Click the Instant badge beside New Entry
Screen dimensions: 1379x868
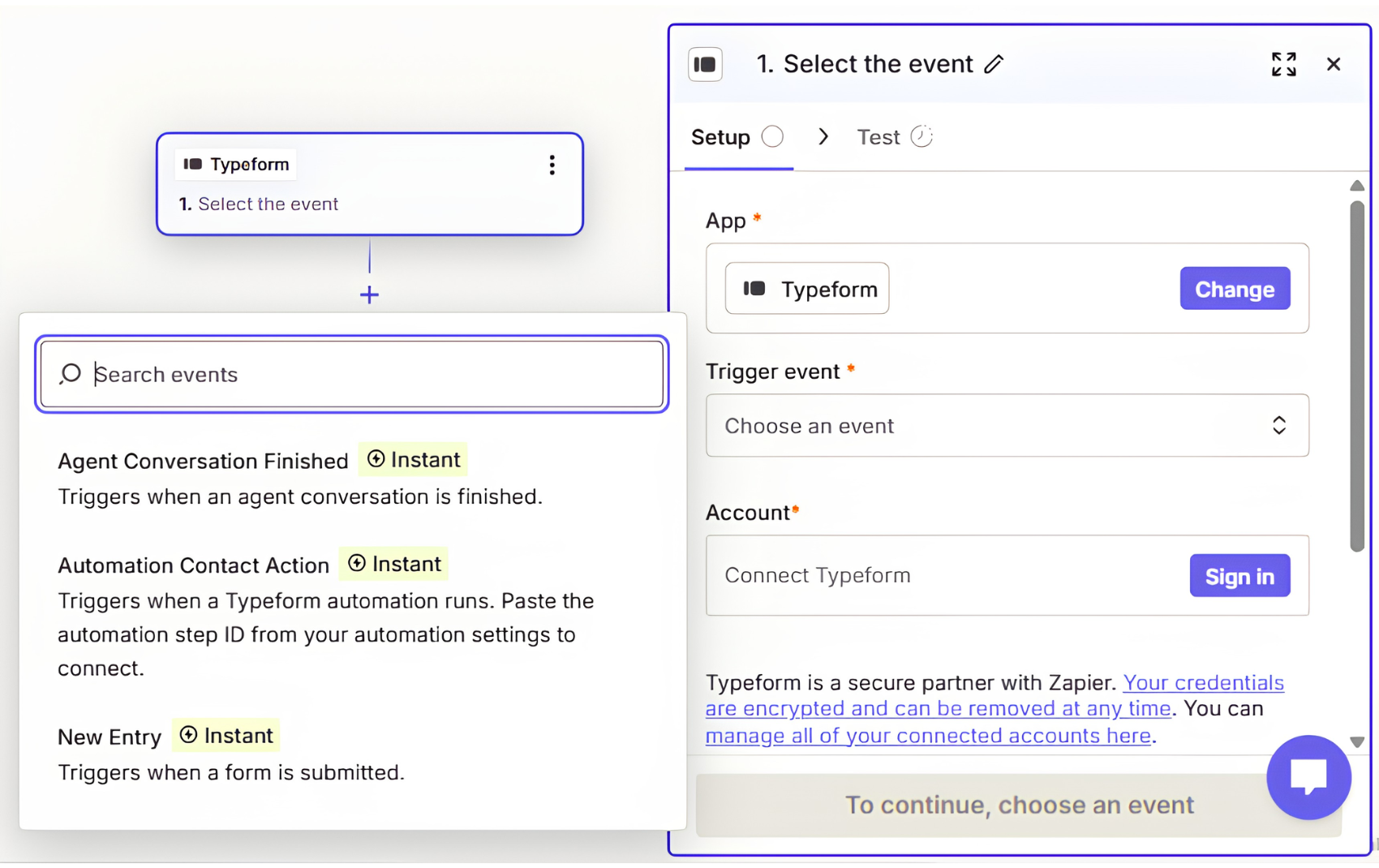pos(226,735)
